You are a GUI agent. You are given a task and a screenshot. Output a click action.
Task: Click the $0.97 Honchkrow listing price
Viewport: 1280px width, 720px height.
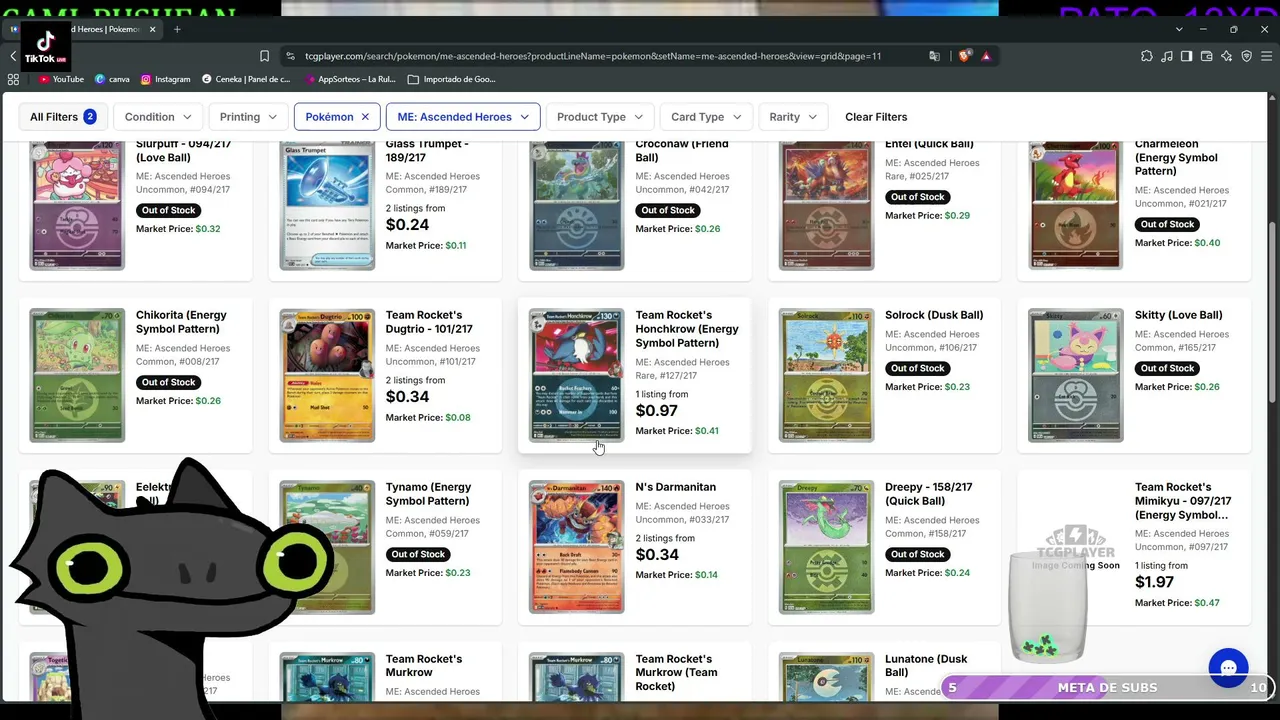tap(657, 411)
